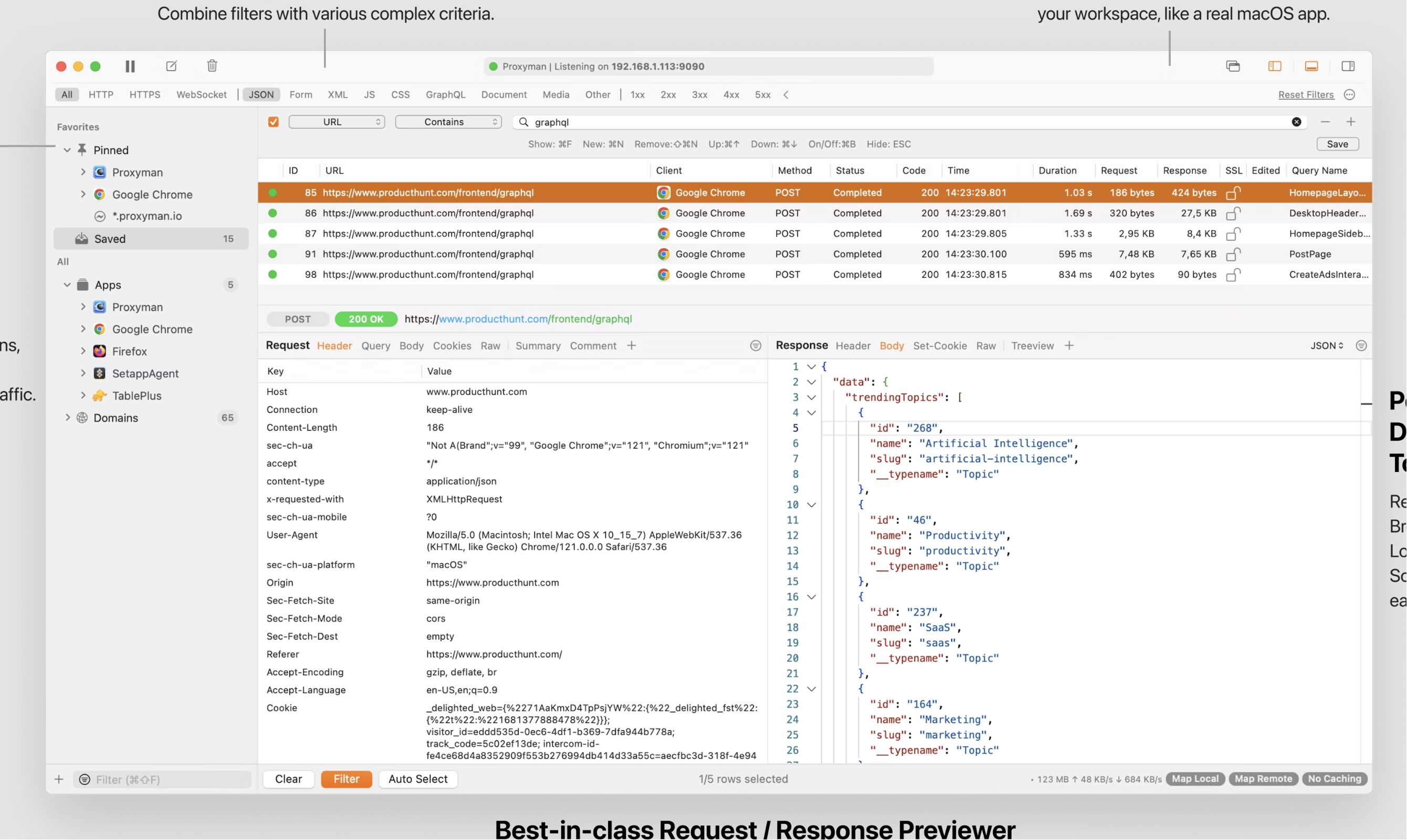The image size is (1407, 840).
Task: Expand the Domains group
Action: tap(67, 418)
